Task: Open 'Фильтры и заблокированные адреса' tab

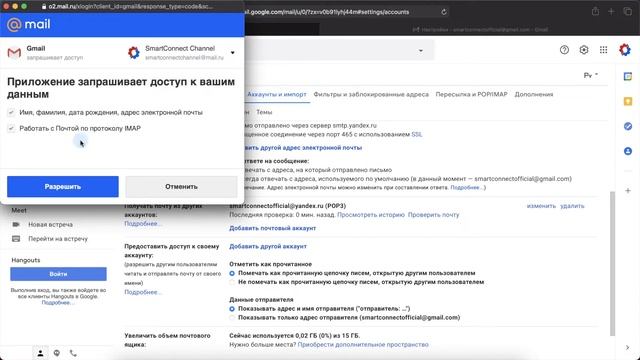Action: (371, 94)
